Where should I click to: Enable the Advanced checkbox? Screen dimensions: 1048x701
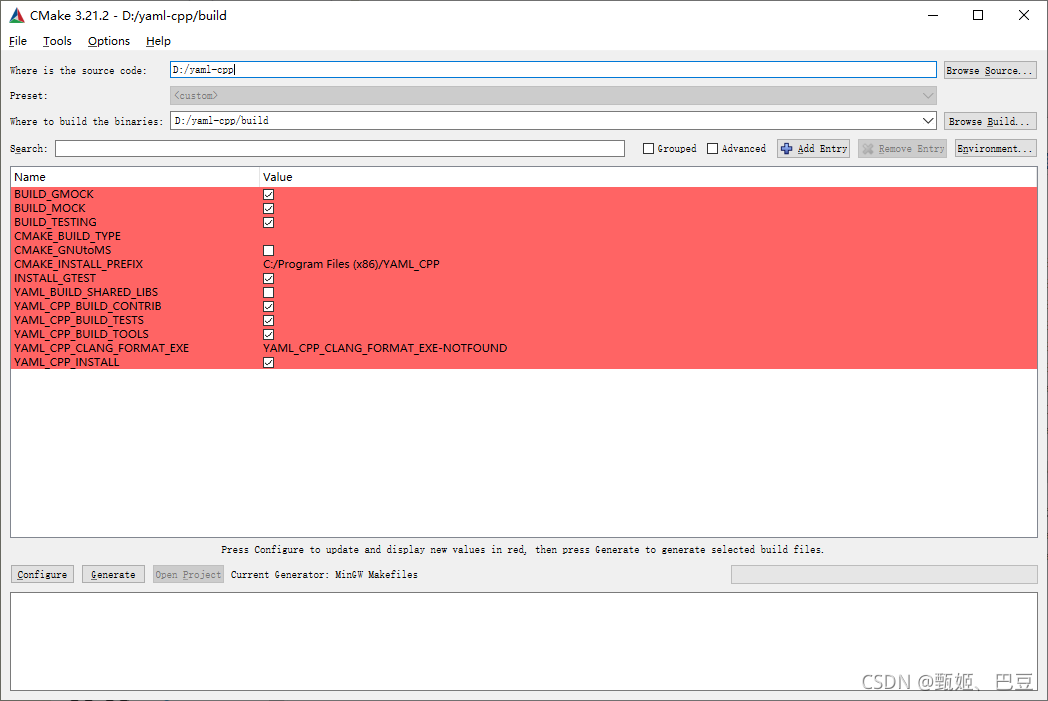click(713, 148)
